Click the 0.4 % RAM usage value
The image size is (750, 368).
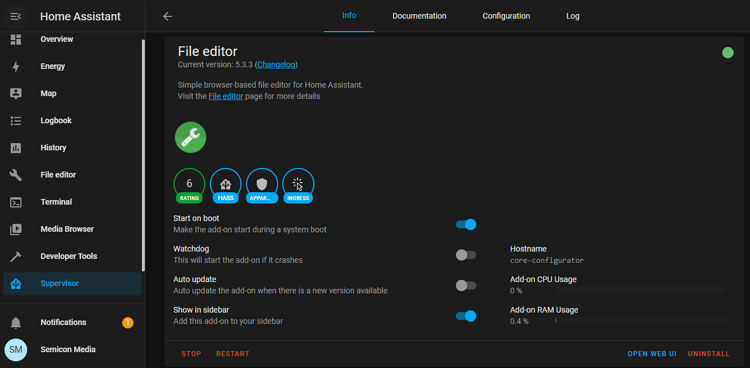coord(519,321)
